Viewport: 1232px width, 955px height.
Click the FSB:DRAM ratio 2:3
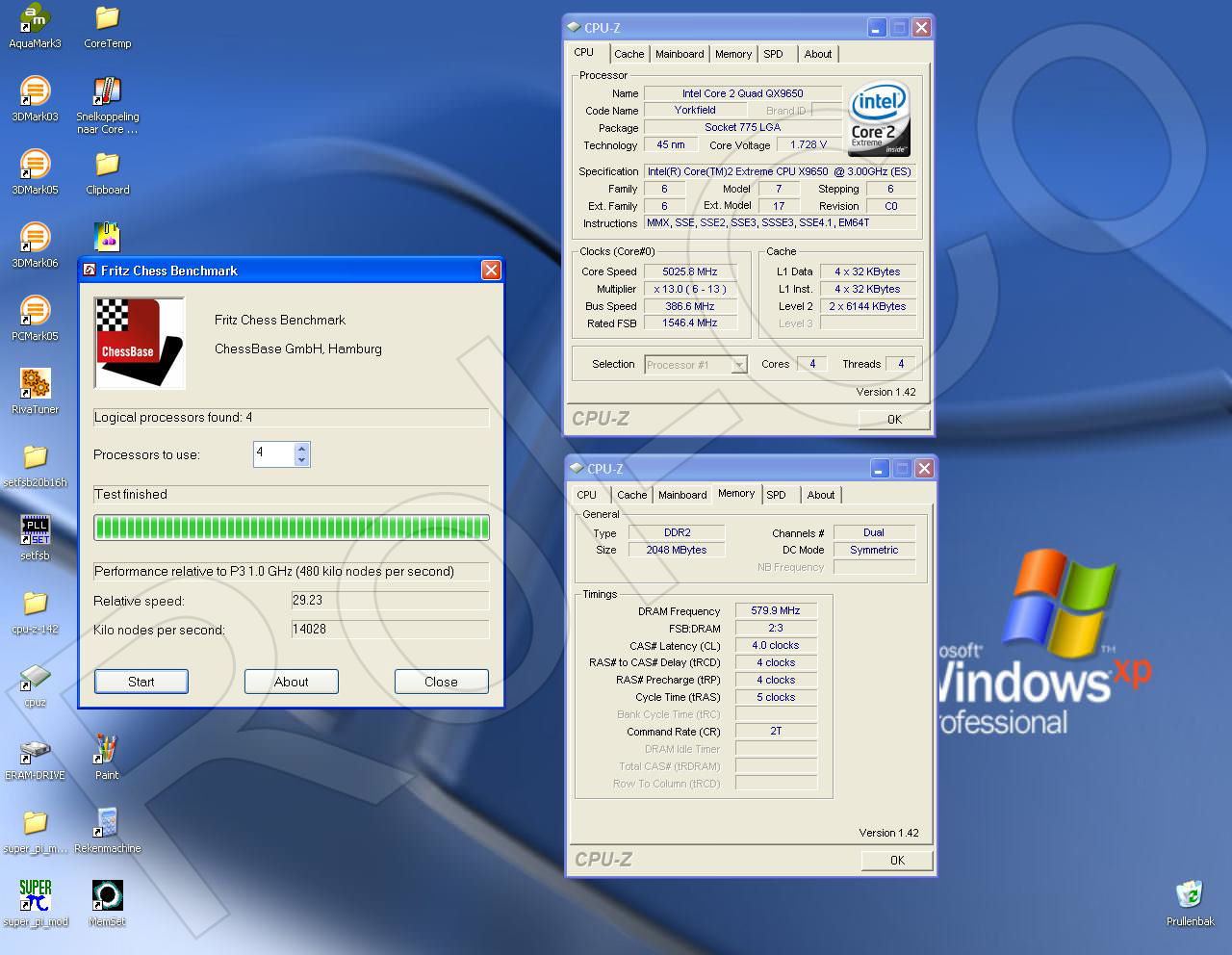776,628
